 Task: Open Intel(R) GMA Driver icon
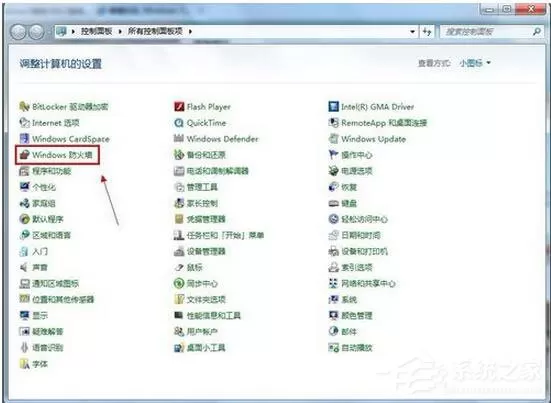(x=333, y=106)
